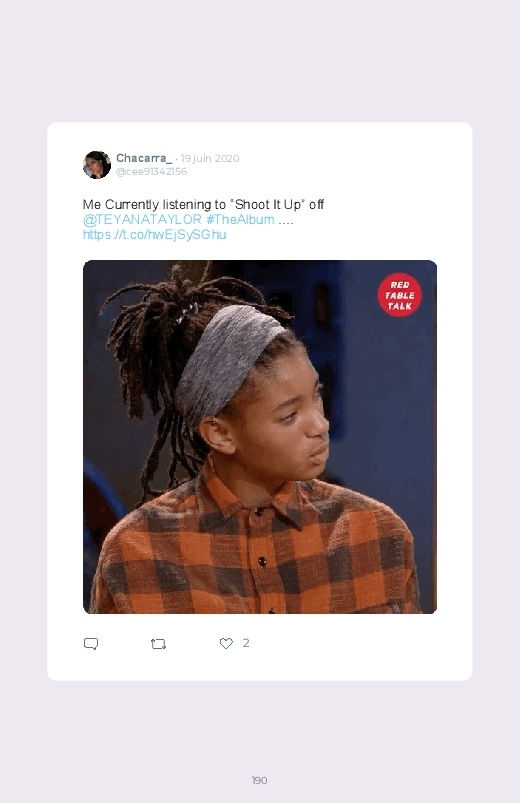Click the plaid shirt in the GIF
Image resolution: width=520 pixels, height=803 pixels.
point(256,553)
